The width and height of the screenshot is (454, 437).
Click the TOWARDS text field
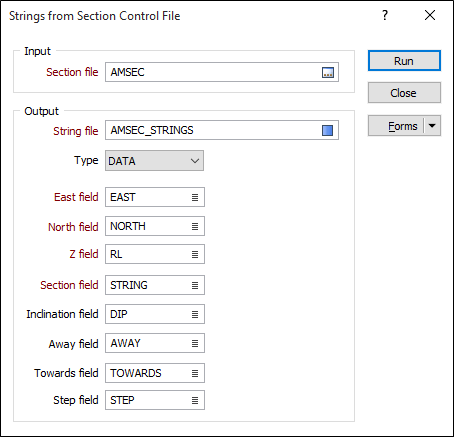pos(148,373)
